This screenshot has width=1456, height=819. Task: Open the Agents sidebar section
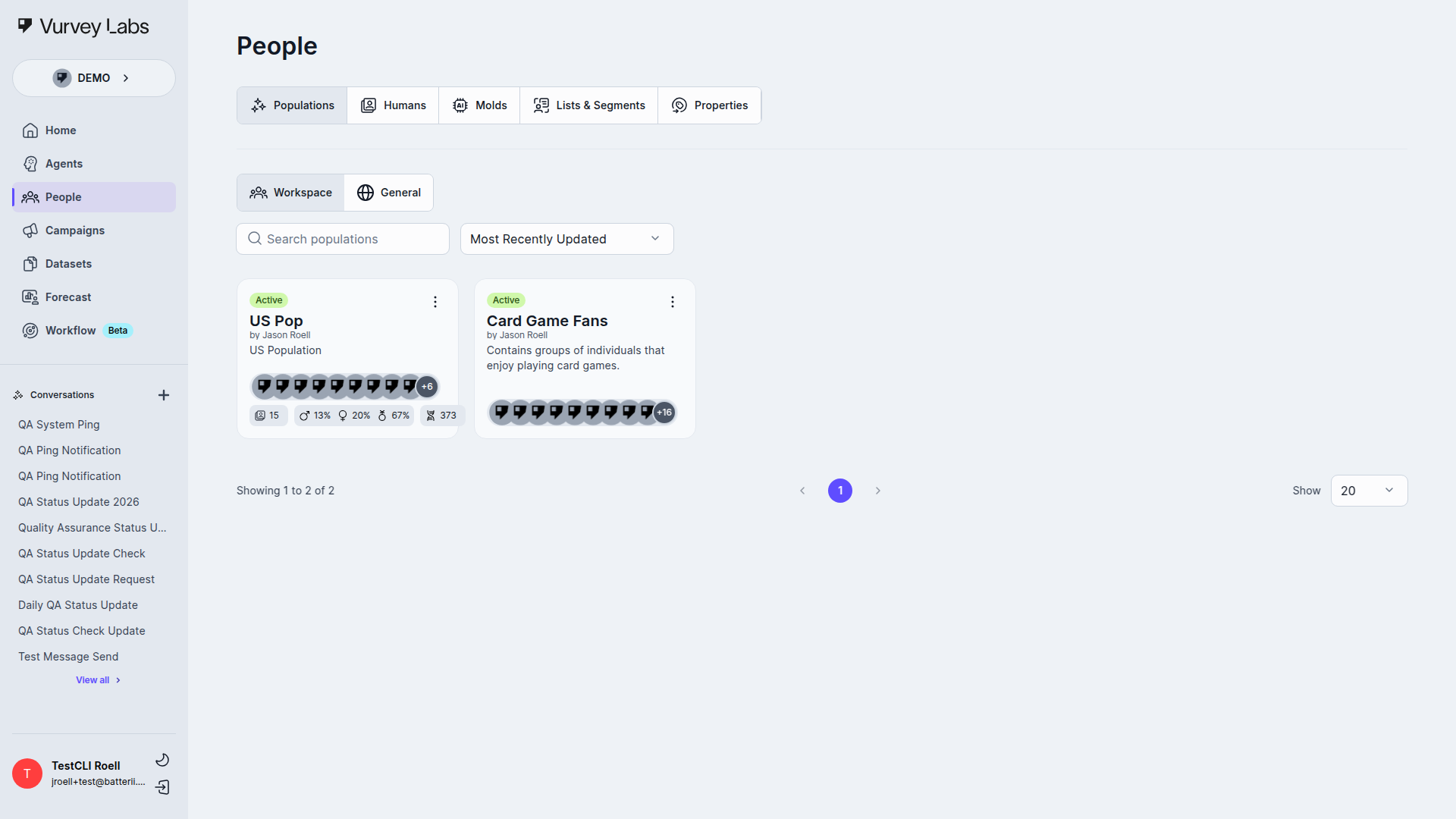click(x=64, y=164)
